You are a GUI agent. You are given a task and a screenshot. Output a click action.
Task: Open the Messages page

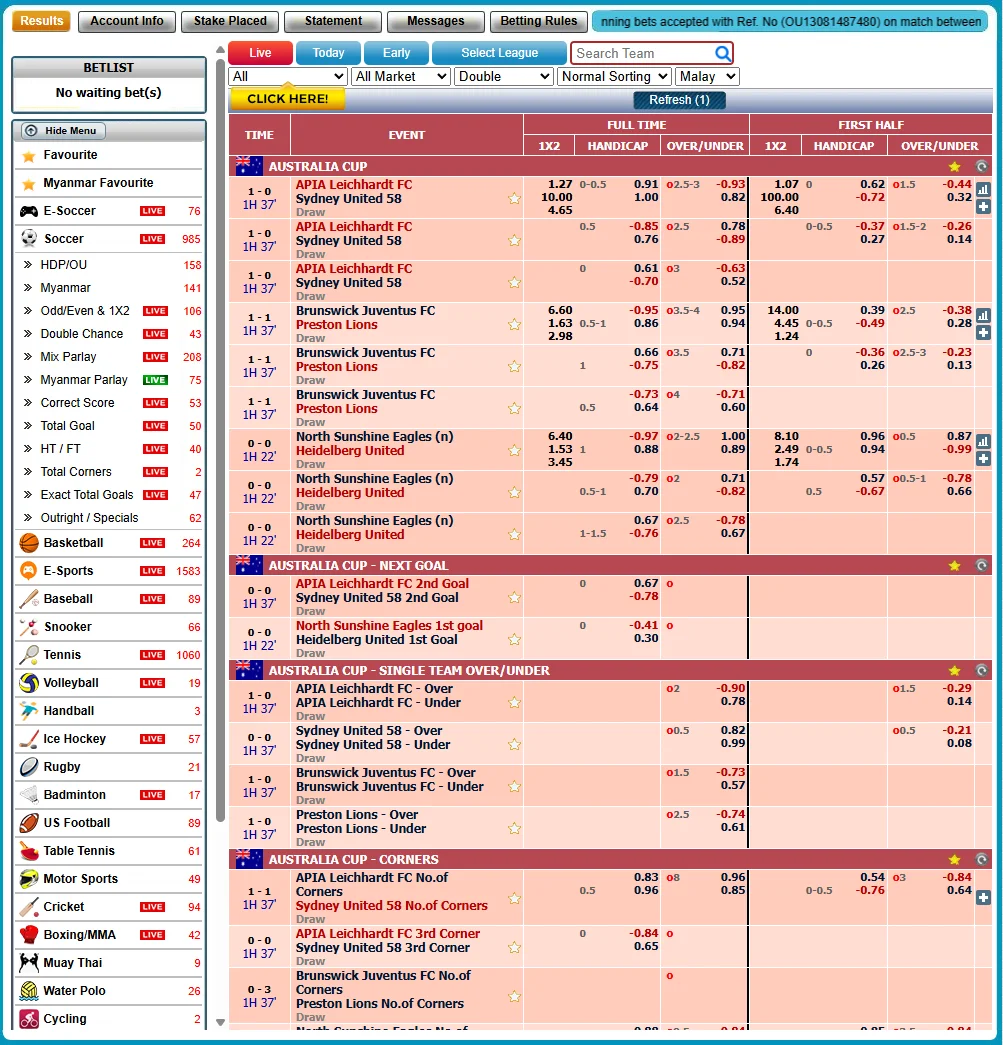436,21
